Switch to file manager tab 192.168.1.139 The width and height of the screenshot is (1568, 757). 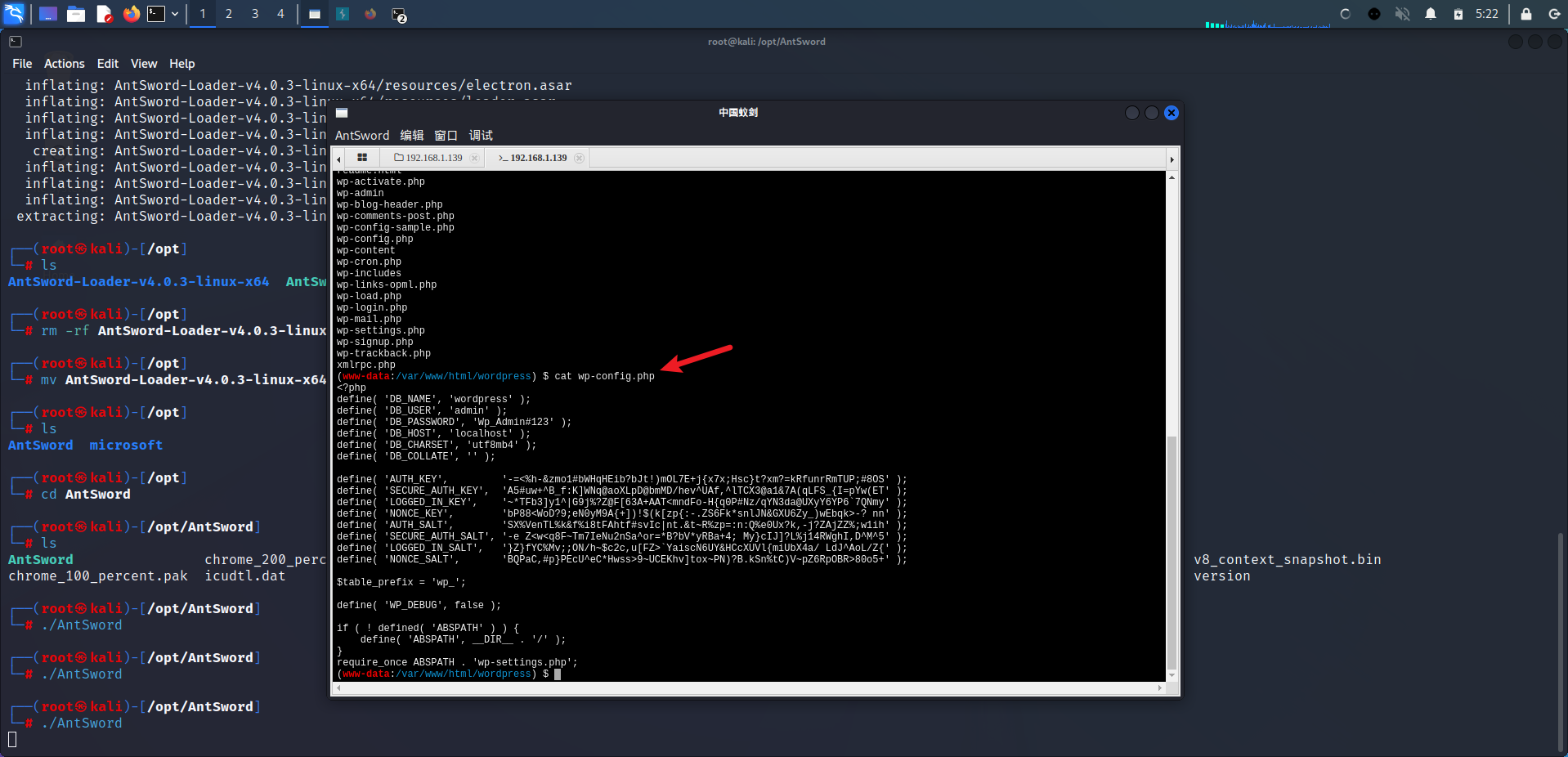pyautogui.click(x=428, y=158)
